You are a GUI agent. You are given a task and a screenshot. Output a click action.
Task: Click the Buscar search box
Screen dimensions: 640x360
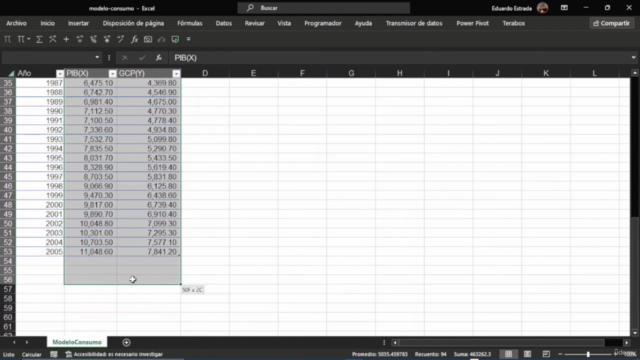(324, 8)
